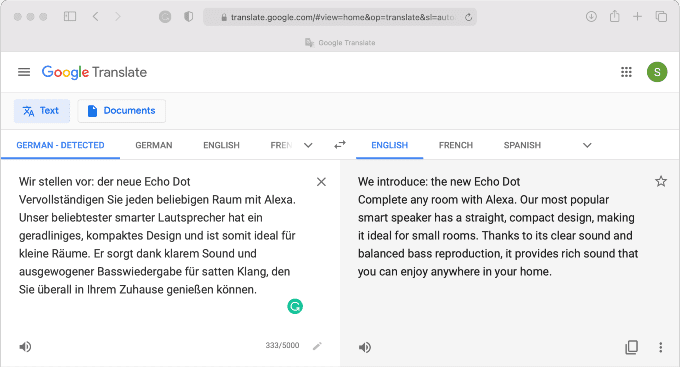Click the Google Translate logo
Screen dimensions: 680x367
(x=94, y=72)
